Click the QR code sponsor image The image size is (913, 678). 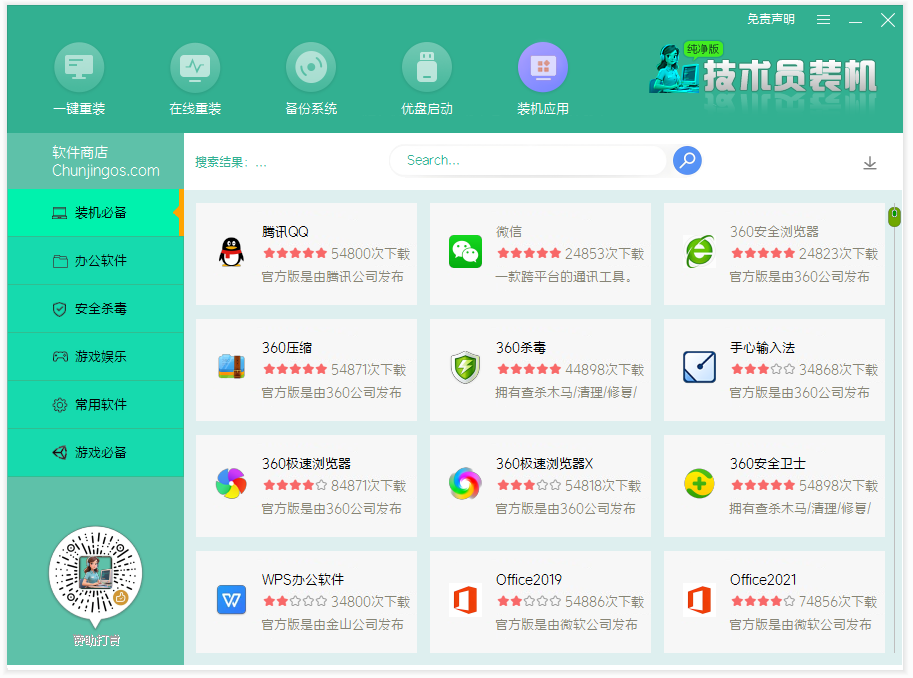point(95,573)
